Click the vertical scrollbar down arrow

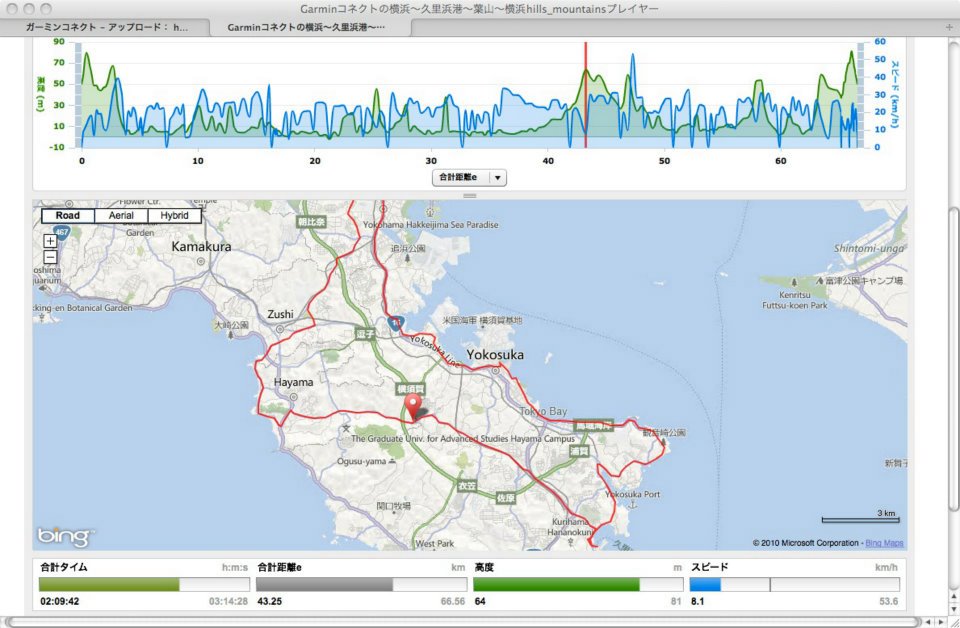point(954,607)
